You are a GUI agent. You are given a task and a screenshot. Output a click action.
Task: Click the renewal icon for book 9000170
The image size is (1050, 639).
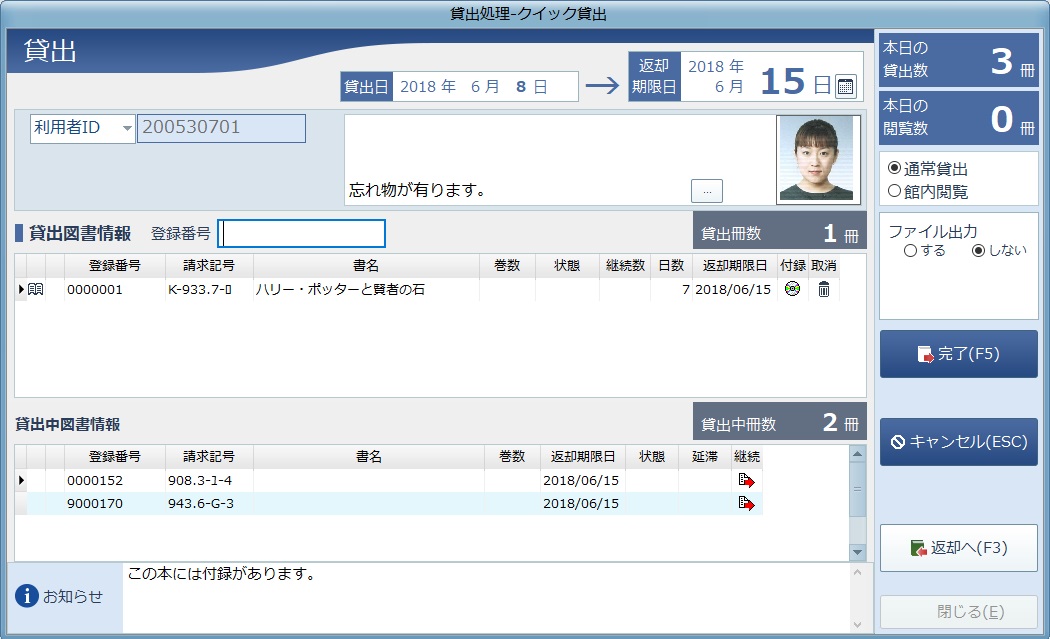point(746,503)
